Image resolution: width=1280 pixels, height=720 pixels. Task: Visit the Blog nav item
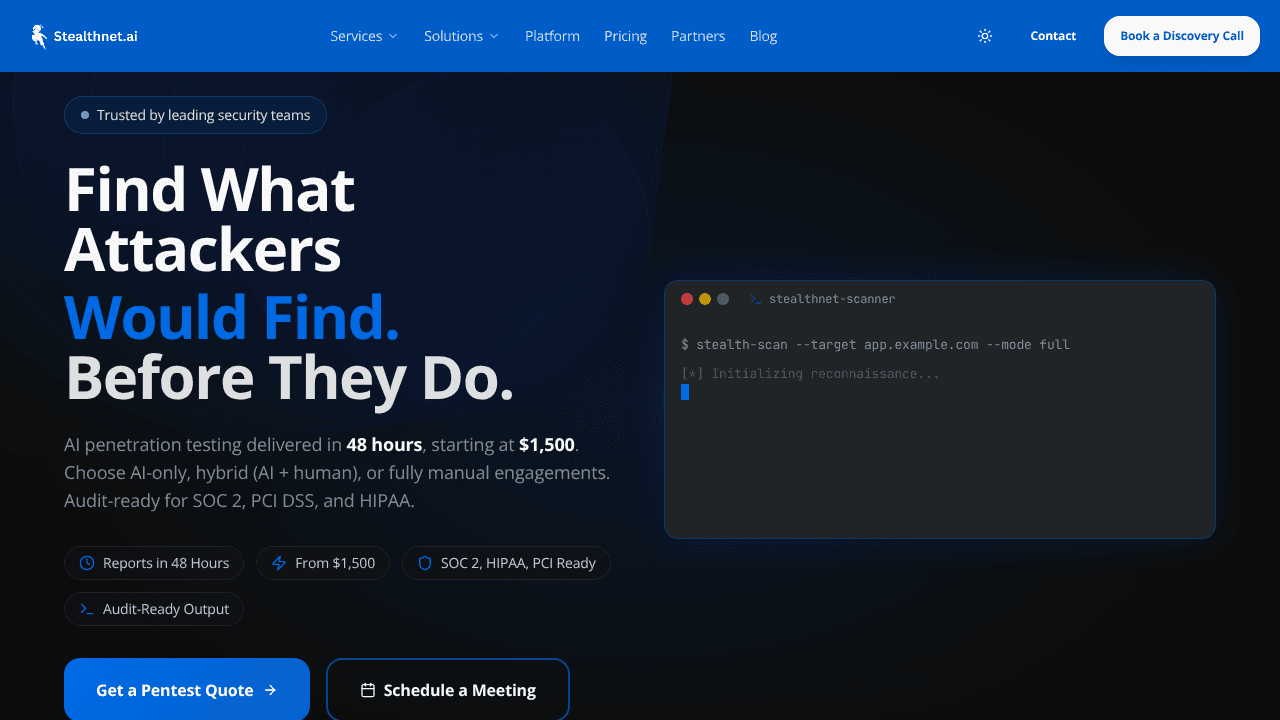tap(763, 36)
